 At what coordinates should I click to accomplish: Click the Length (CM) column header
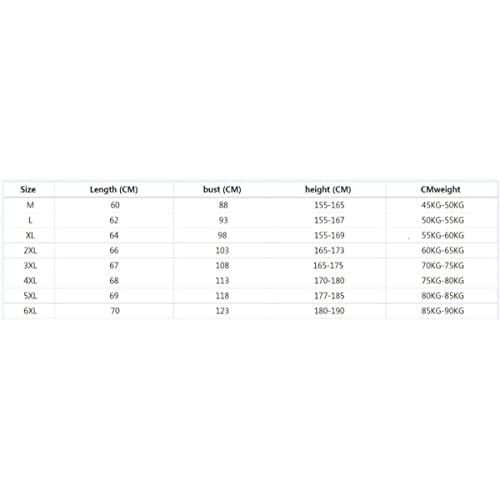pyautogui.click(x=114, y=189)
